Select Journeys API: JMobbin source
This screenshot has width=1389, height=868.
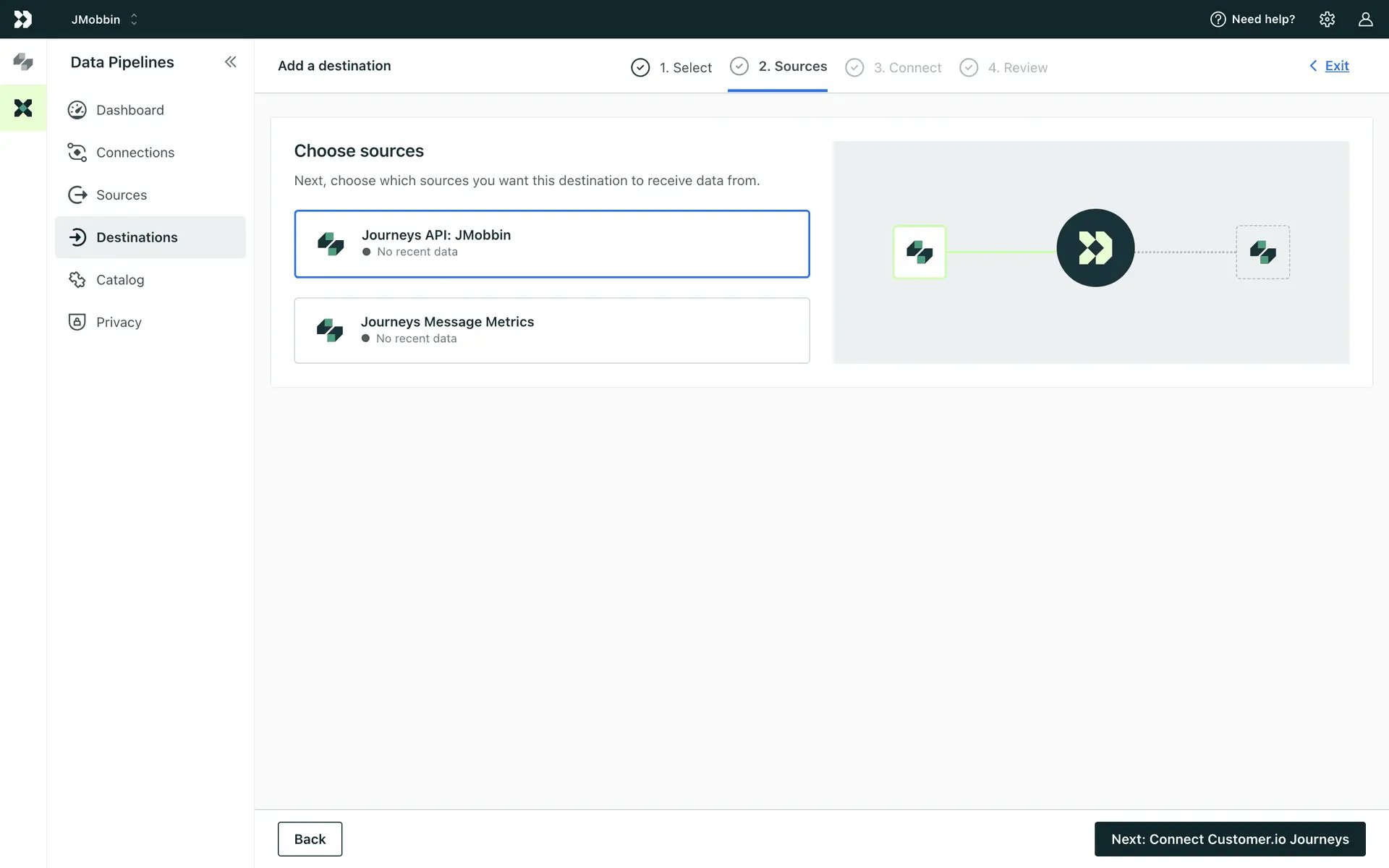[x=551, y=244]
